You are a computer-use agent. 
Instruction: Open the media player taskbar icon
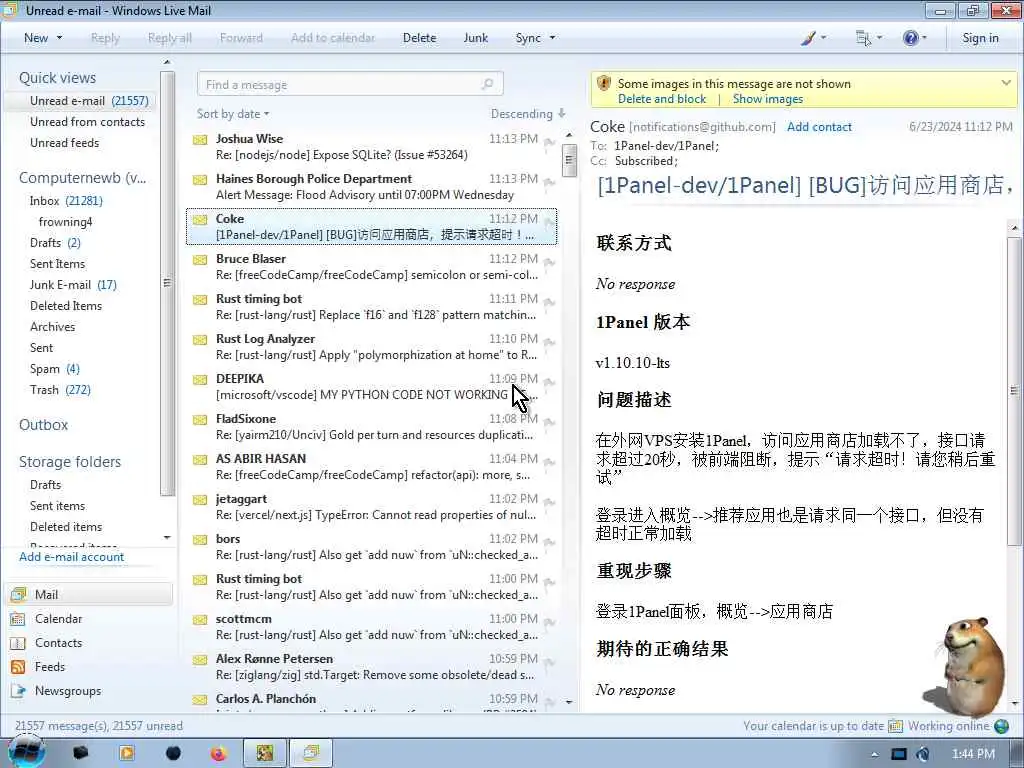coord(127,754)
